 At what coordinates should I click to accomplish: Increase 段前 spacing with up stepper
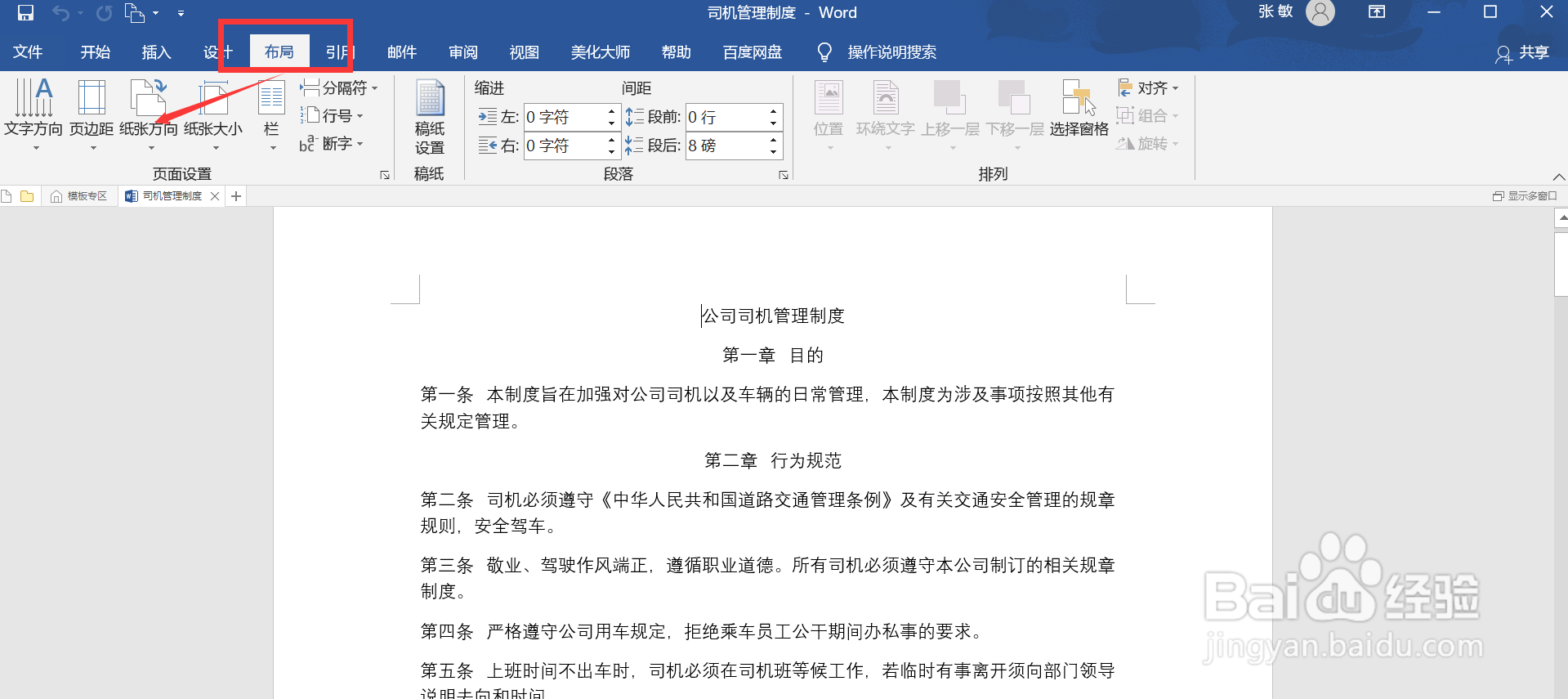[773, 111]
